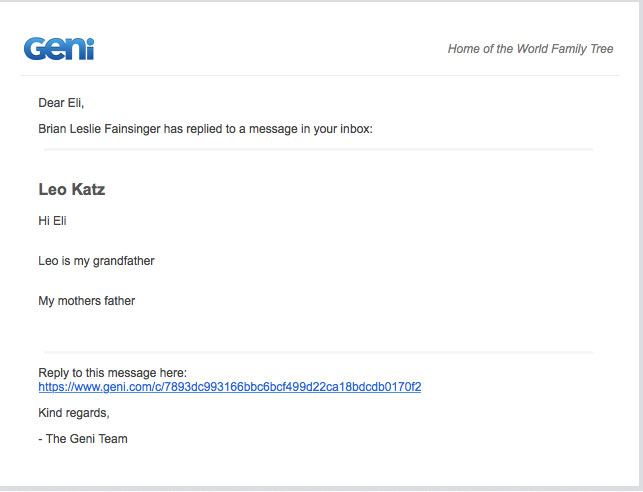Viewport: 643px width, 492px height.
Task: Click the blue Geni logo
Action: [58, 48]
